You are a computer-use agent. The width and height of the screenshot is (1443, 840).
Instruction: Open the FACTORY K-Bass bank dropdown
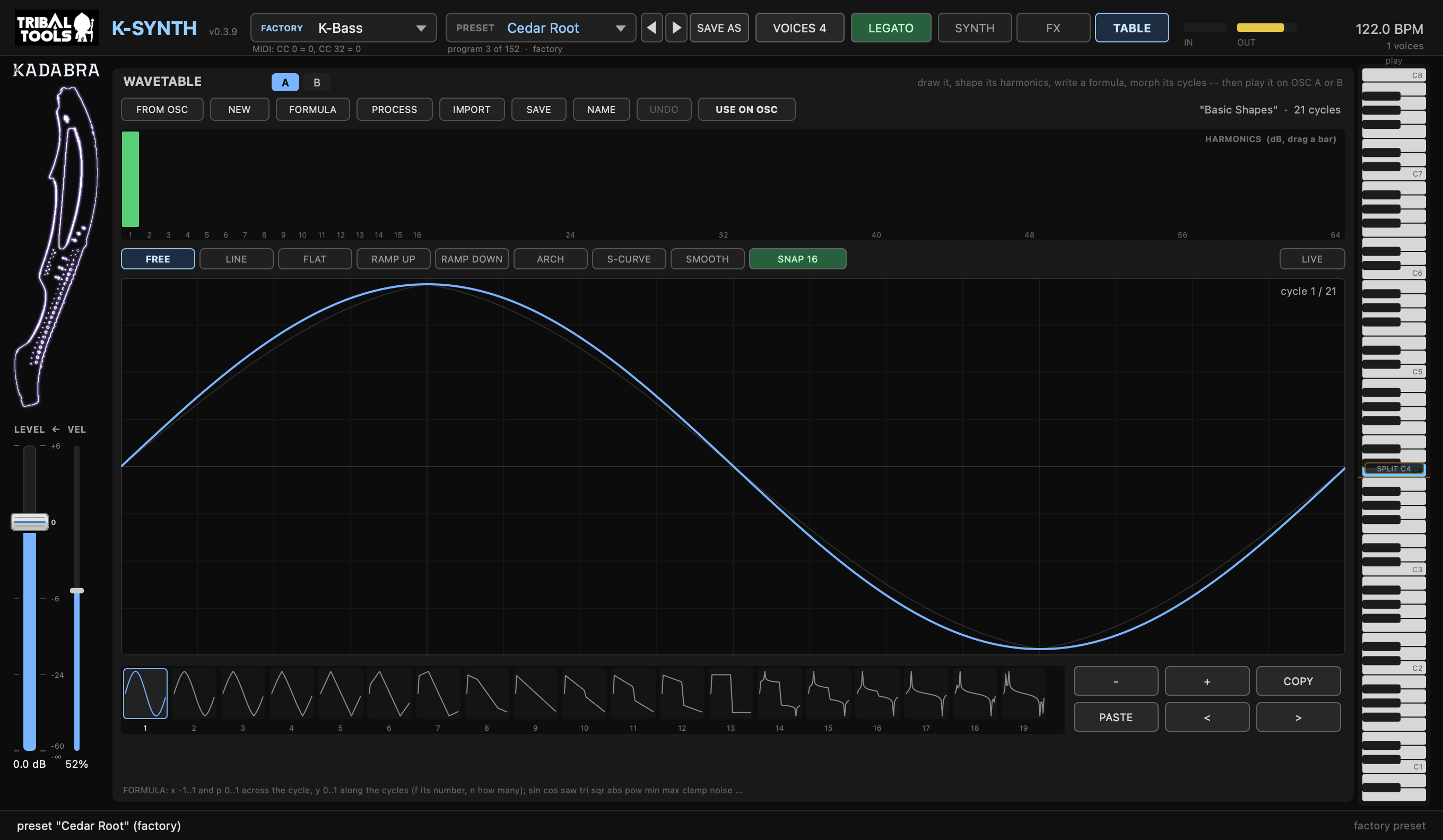click(344, 28)
